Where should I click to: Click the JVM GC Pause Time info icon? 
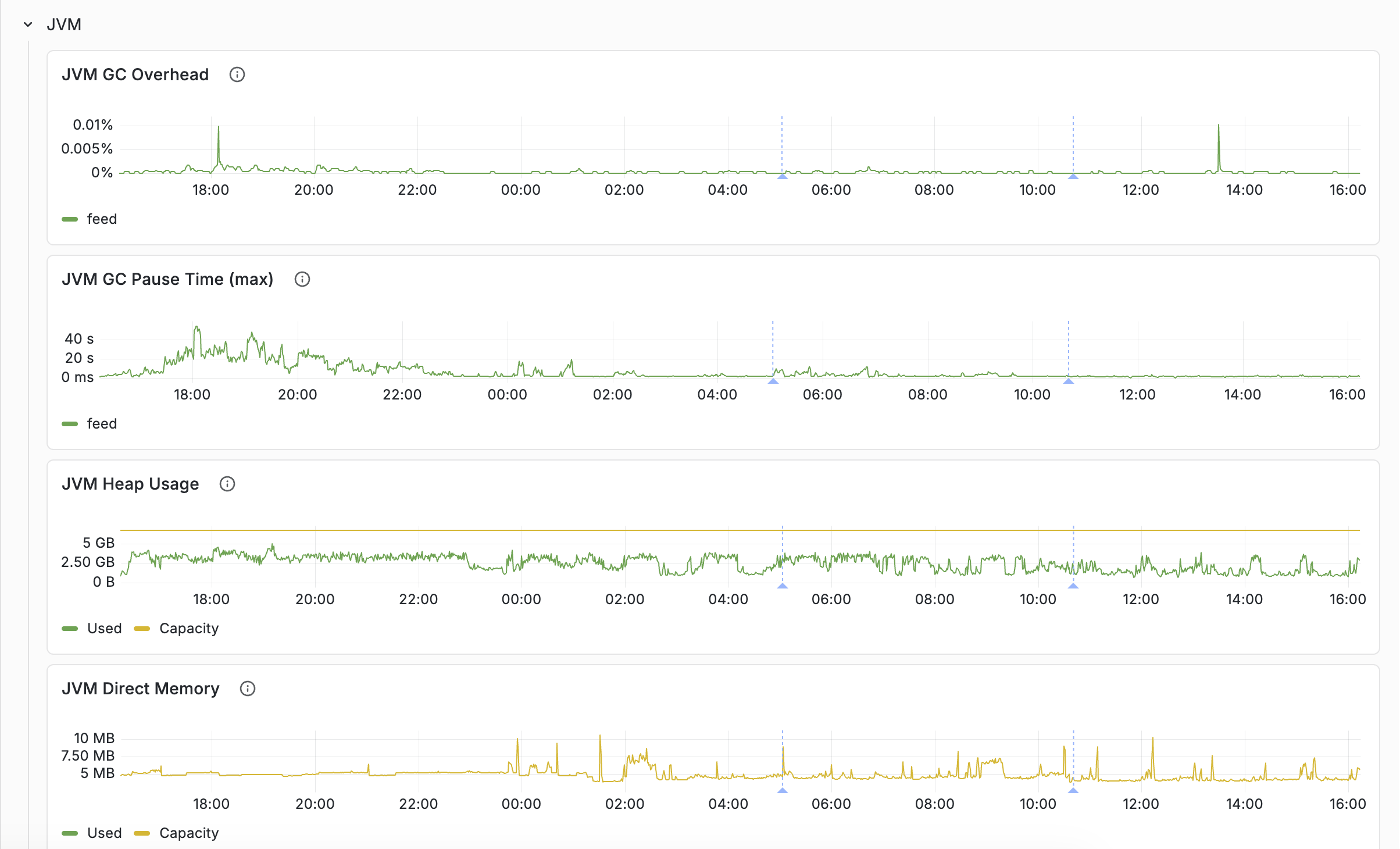pyautogui.click(x=302, y=279)
